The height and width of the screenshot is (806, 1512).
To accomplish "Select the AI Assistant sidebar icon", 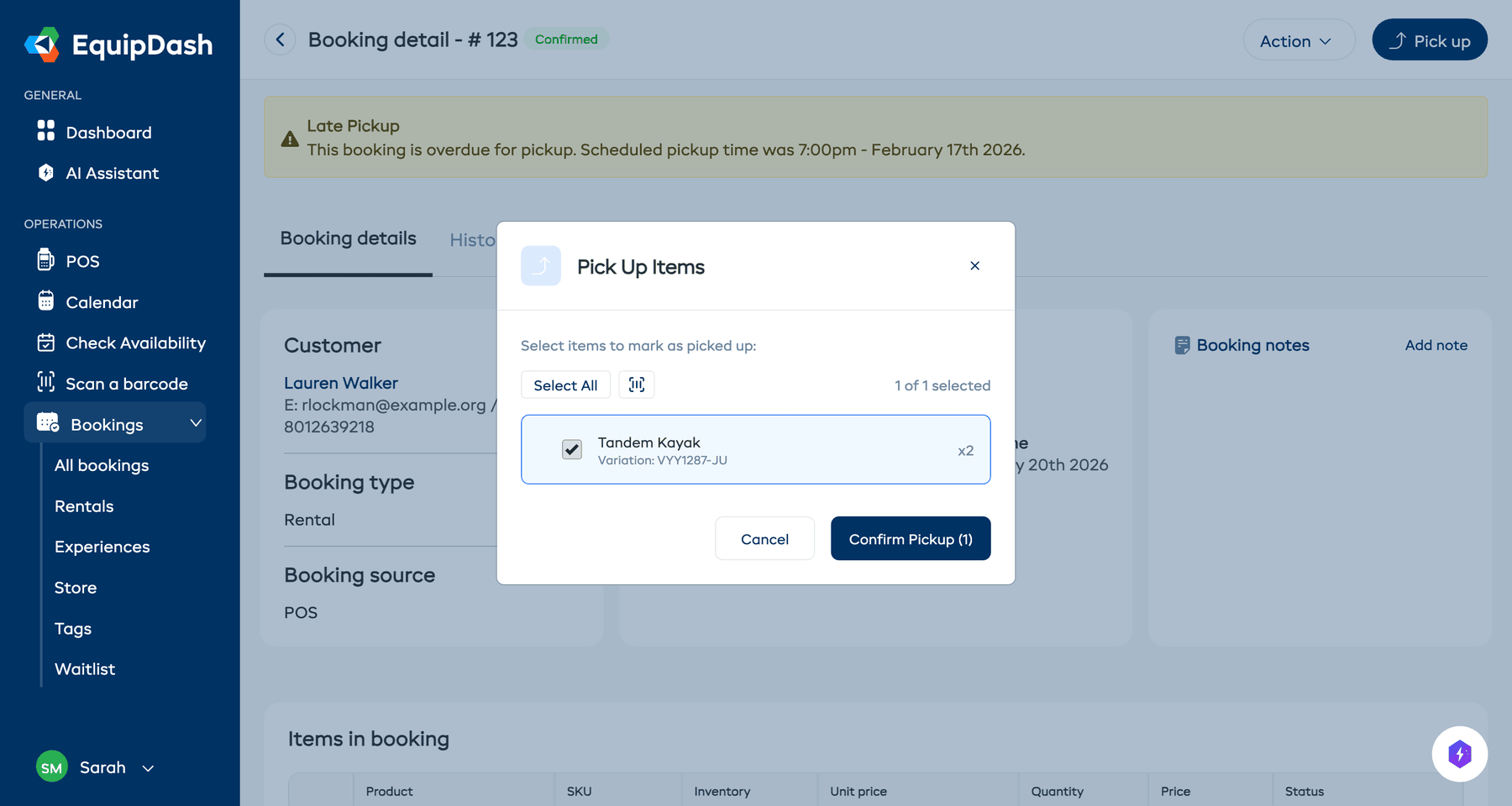I will [46, 173].
